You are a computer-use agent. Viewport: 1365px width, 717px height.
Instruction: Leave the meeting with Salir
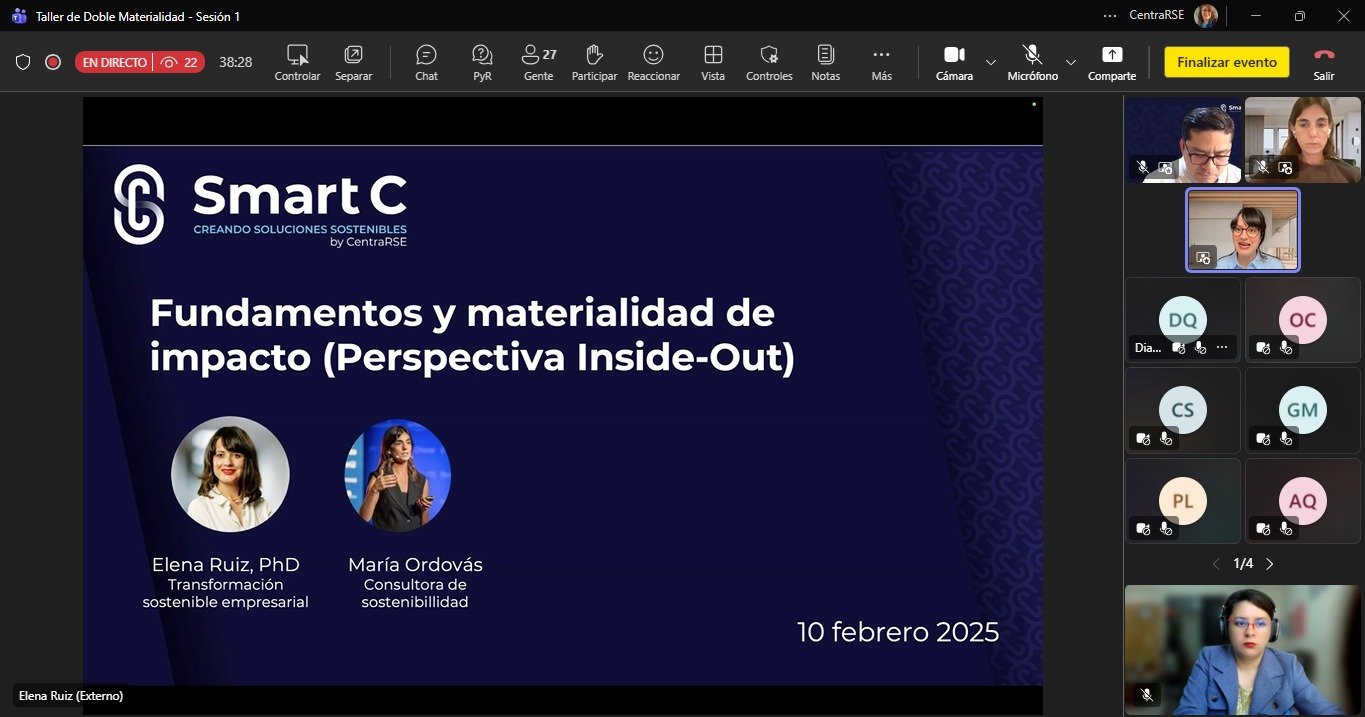click(1324, 62)
